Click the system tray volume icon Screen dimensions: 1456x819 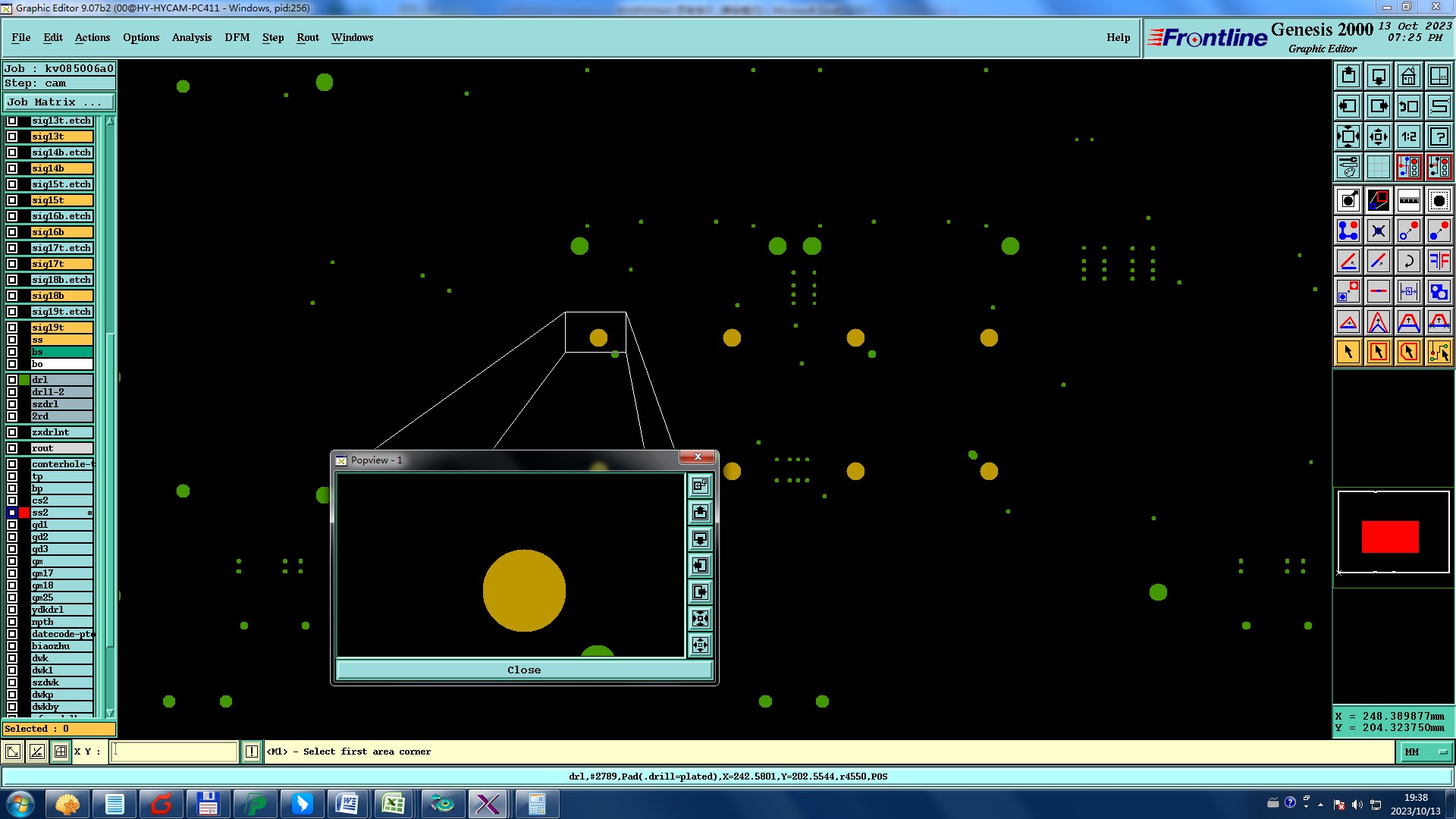click(1357, 805)
